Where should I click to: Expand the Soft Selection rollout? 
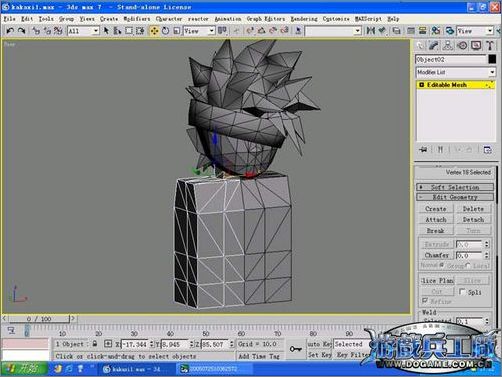click(455, 187)
